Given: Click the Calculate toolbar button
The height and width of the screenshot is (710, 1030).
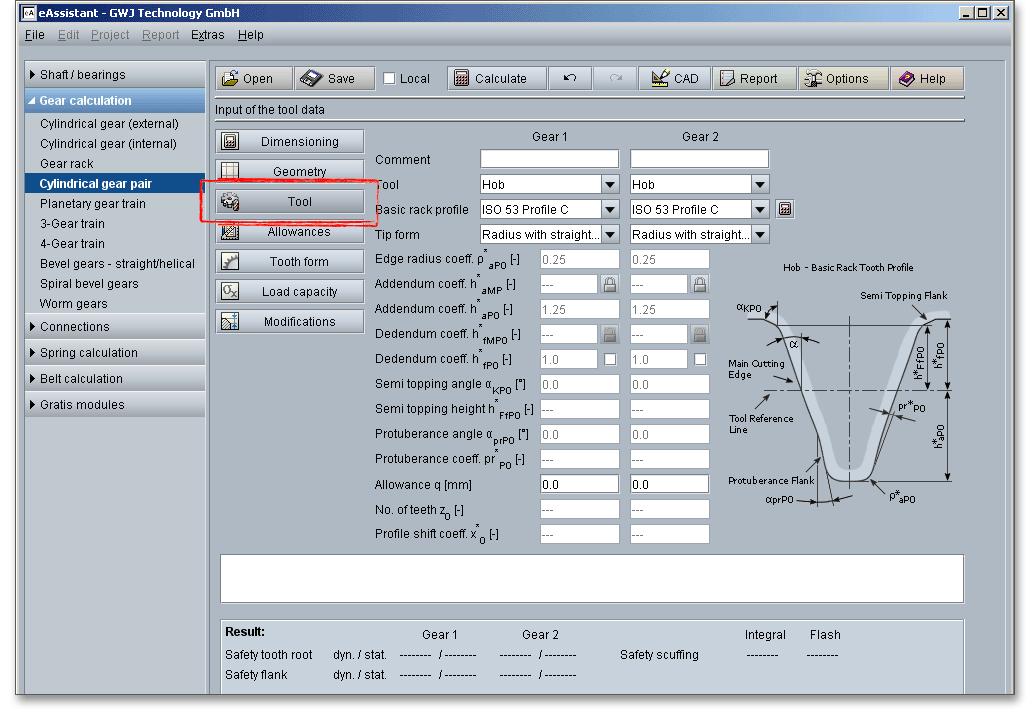Looking at the screenshot, I should (497, 79).
